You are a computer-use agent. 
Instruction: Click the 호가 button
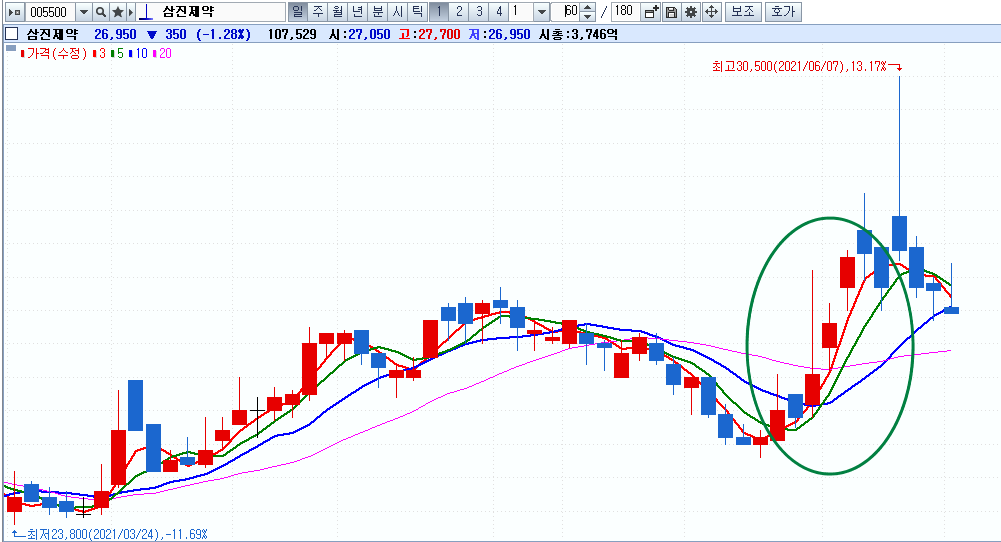(x=783, y=11)
